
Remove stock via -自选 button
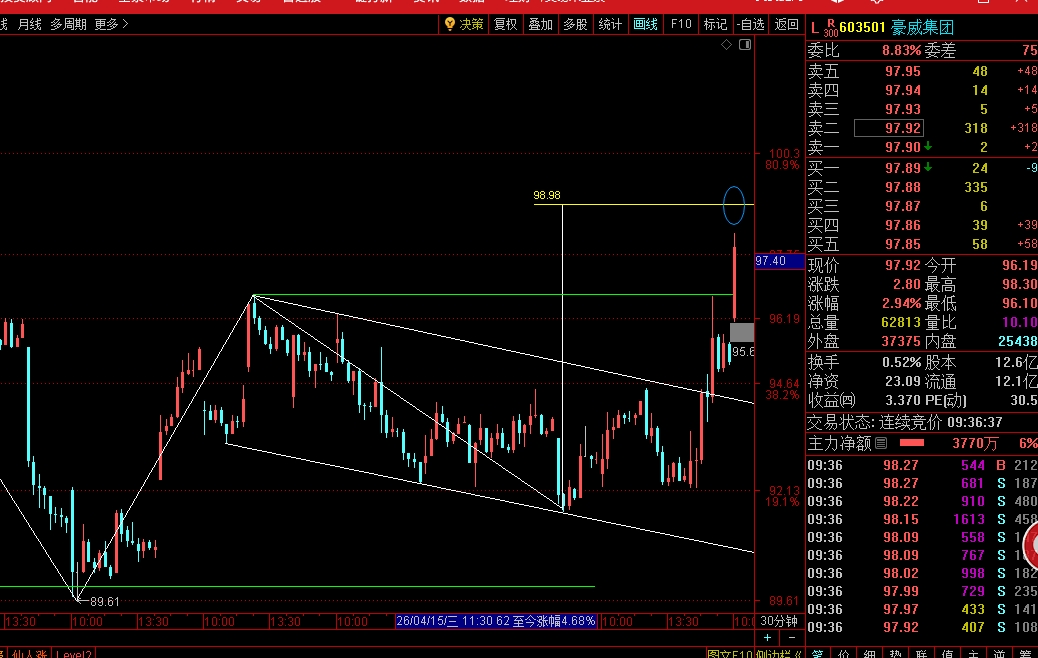pos(751,24)
